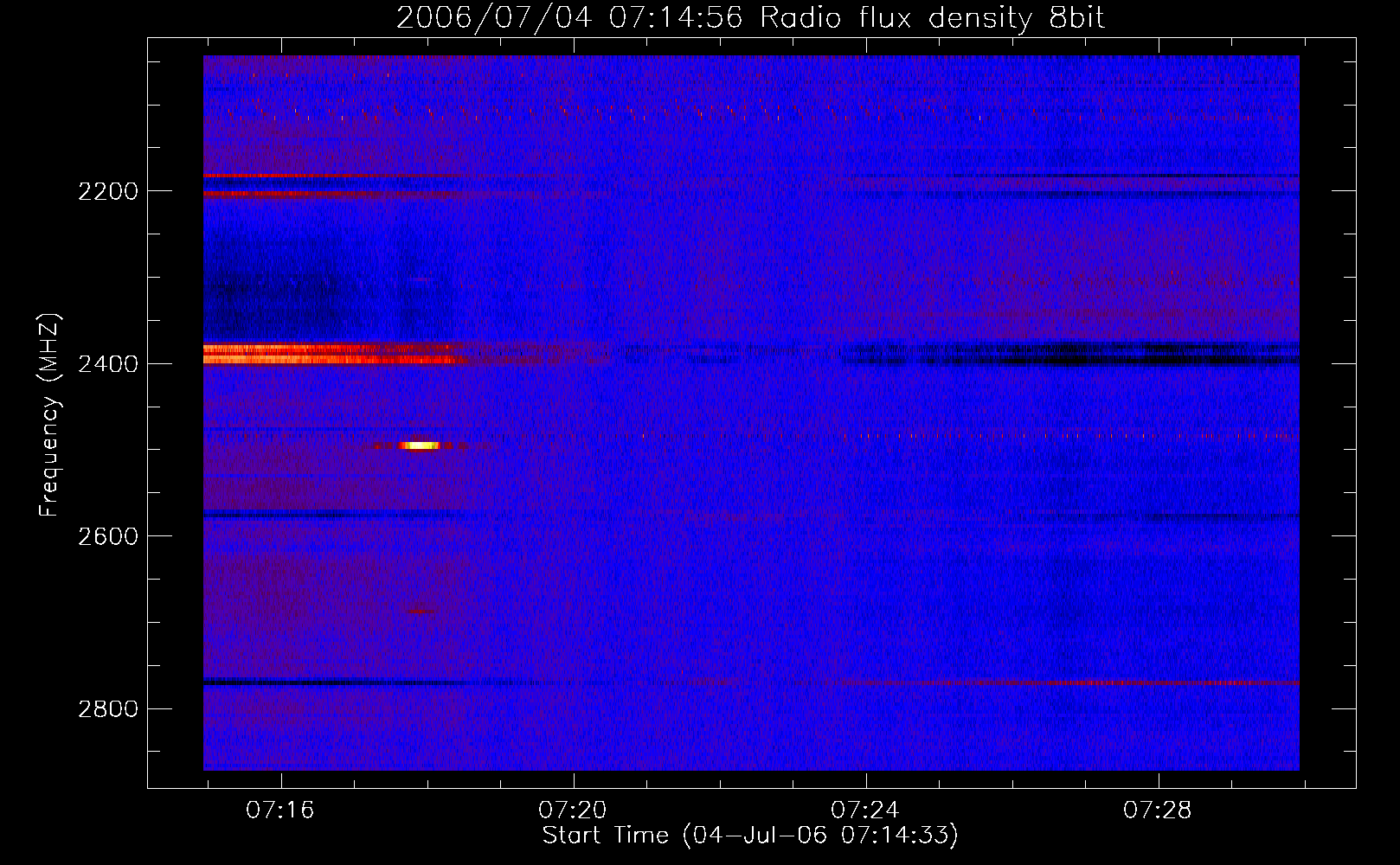1400x865 pixels.
Task: Click the 07:28 time tick label
Action: (1158, 811)
